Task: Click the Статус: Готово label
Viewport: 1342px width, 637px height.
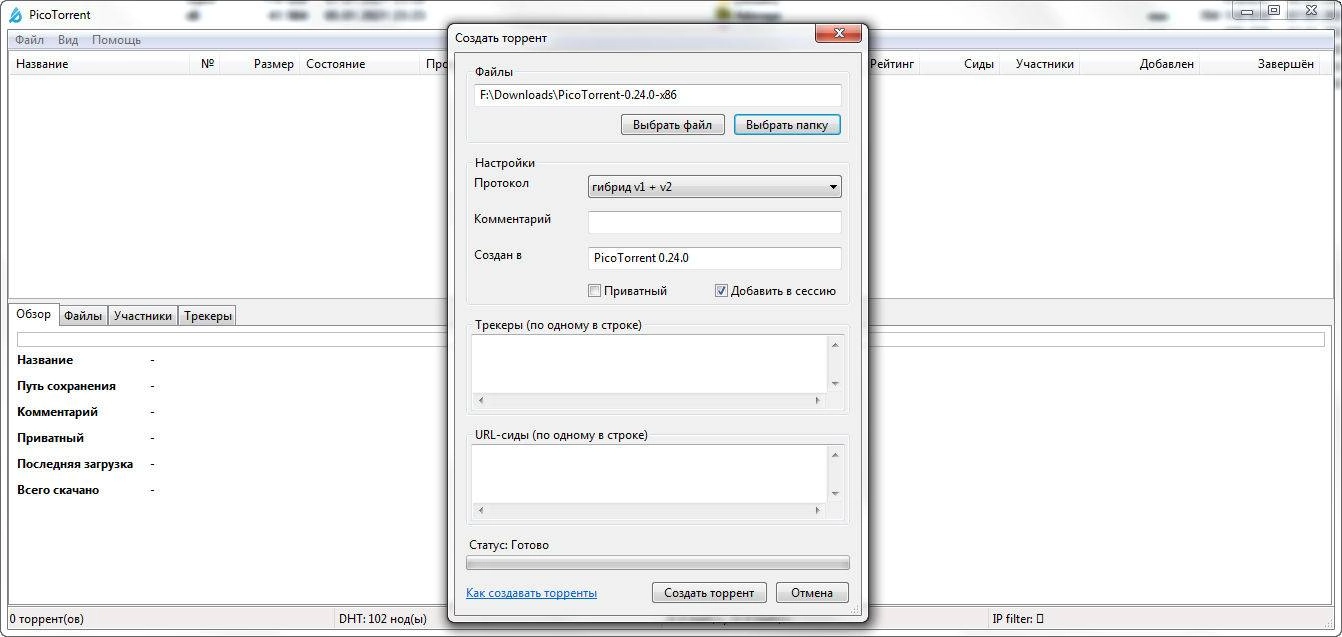Action: [509, 545]
